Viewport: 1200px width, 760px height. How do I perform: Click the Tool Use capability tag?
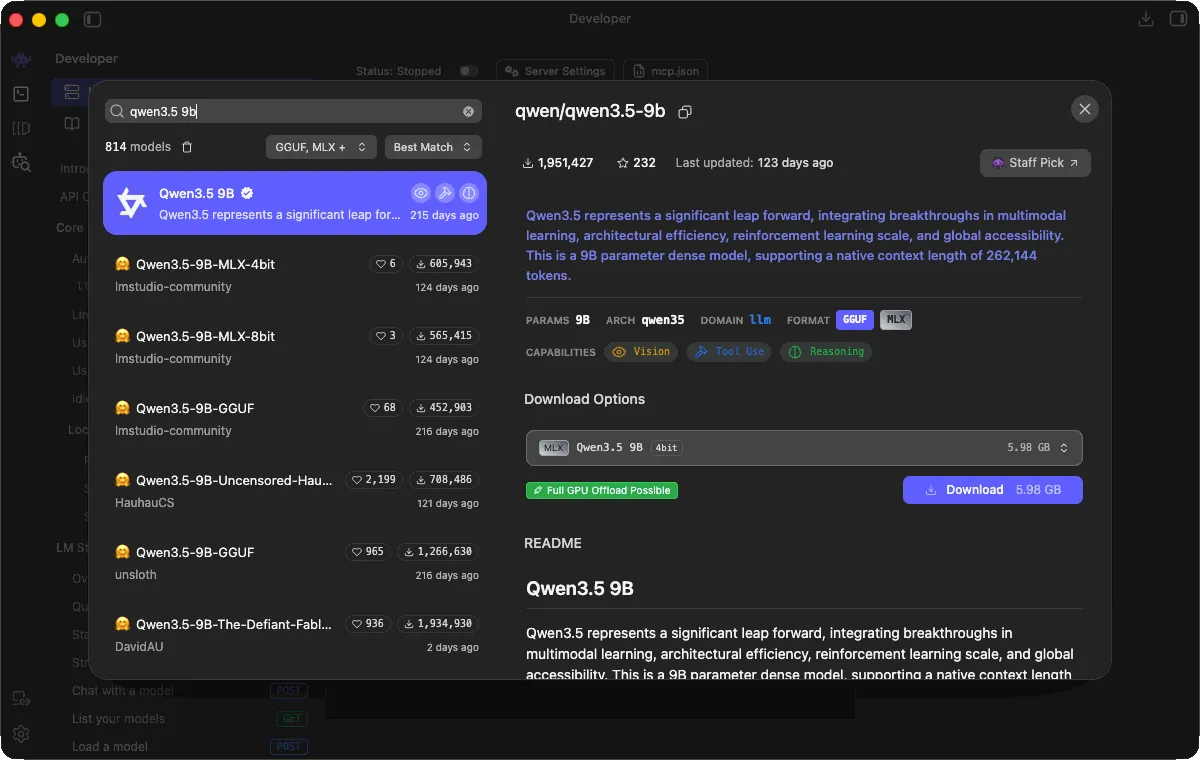pyautogui.click(x=729, y=352)
